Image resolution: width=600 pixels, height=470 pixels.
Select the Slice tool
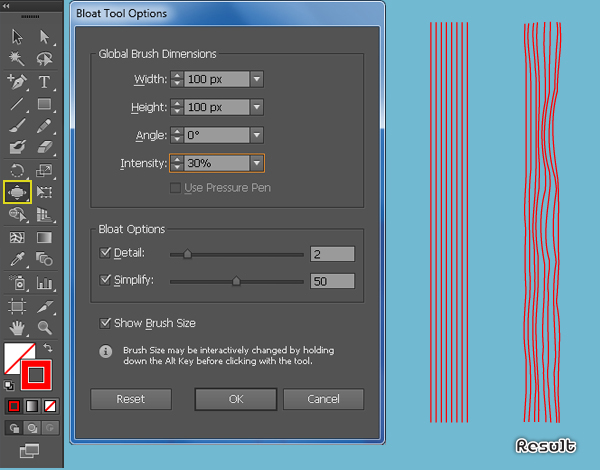tap(44, 306)
